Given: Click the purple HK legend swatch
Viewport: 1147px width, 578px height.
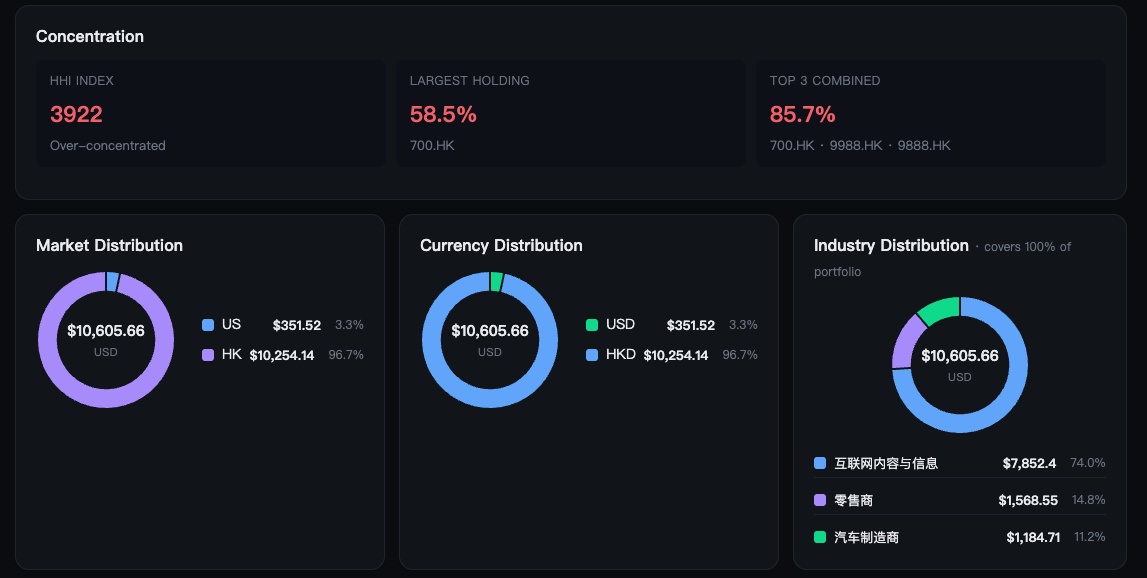Looking at the screenshot, I should (208, 355).
